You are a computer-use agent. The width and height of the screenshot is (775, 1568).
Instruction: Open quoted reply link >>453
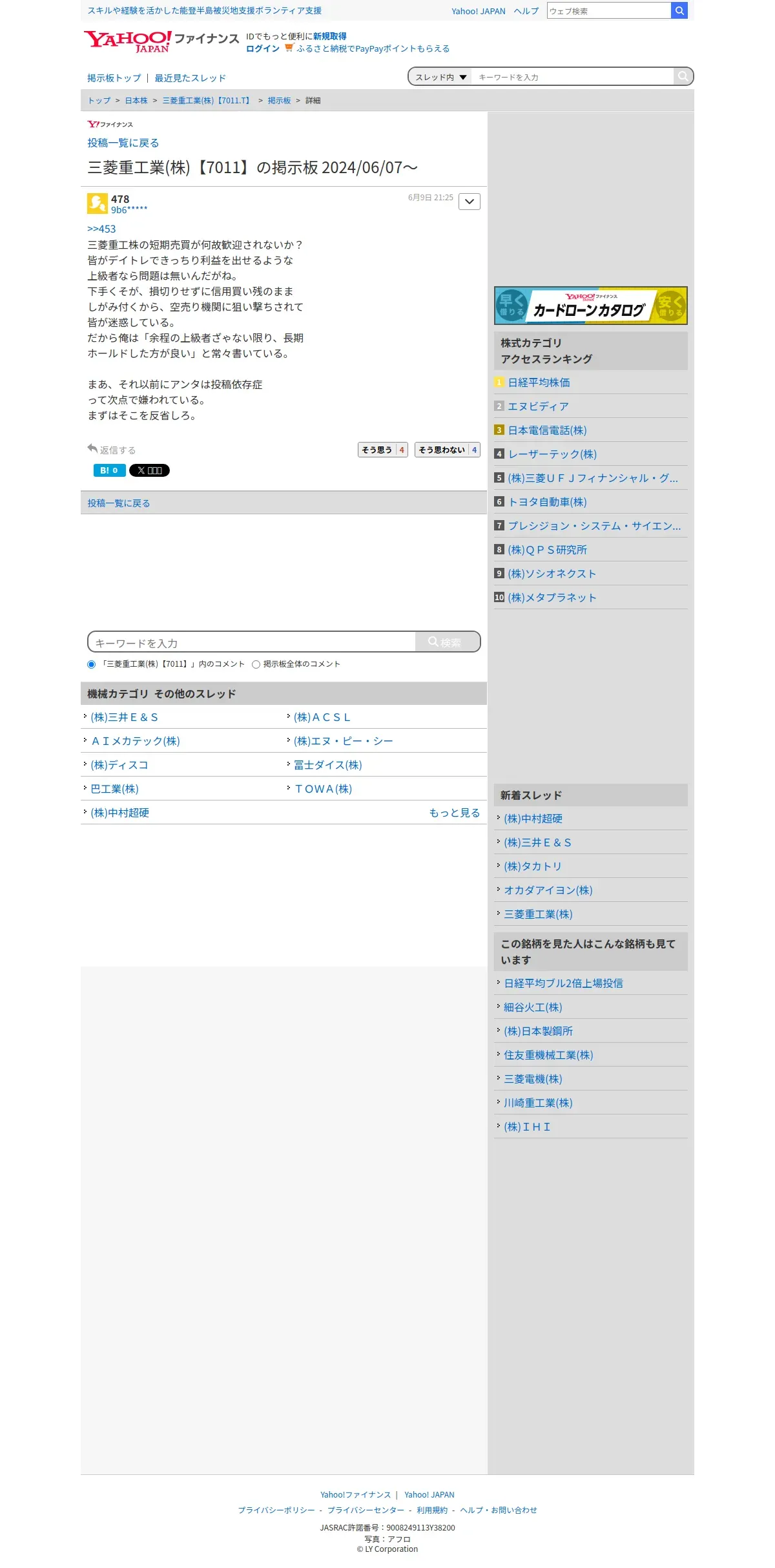click(101, 229)
